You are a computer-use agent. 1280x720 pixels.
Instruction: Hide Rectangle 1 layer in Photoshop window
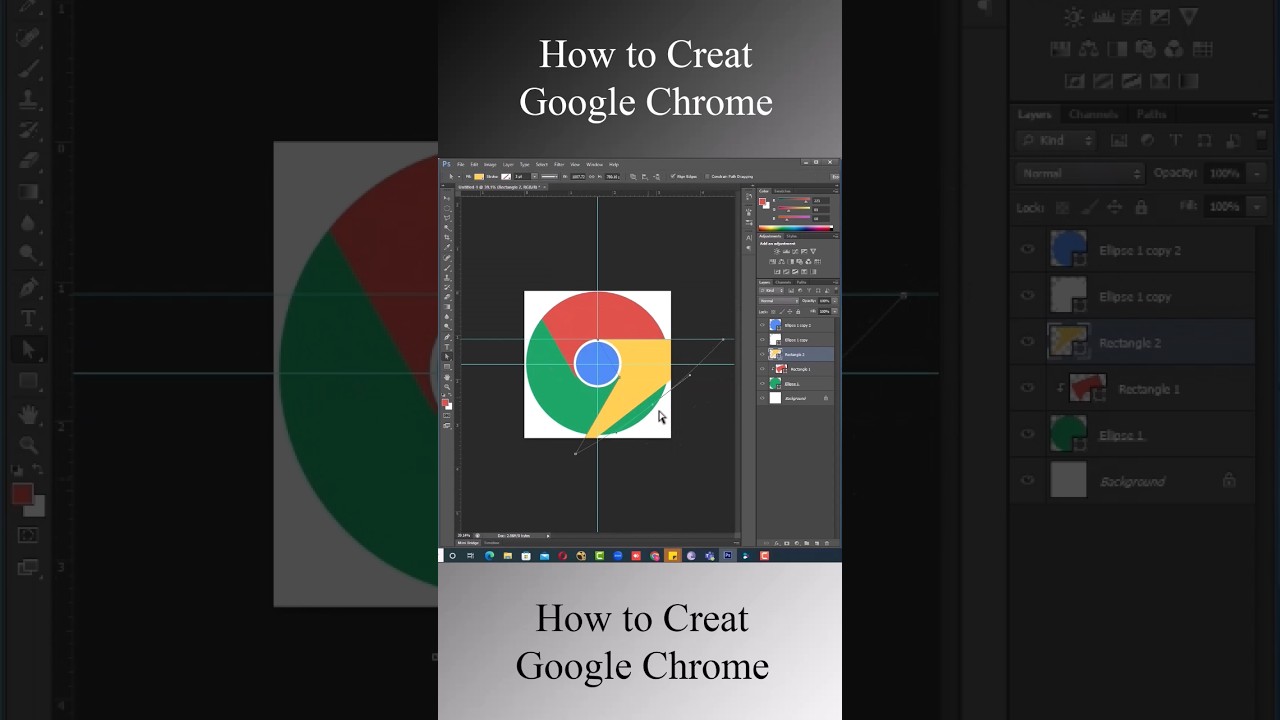tap(762, 369)
